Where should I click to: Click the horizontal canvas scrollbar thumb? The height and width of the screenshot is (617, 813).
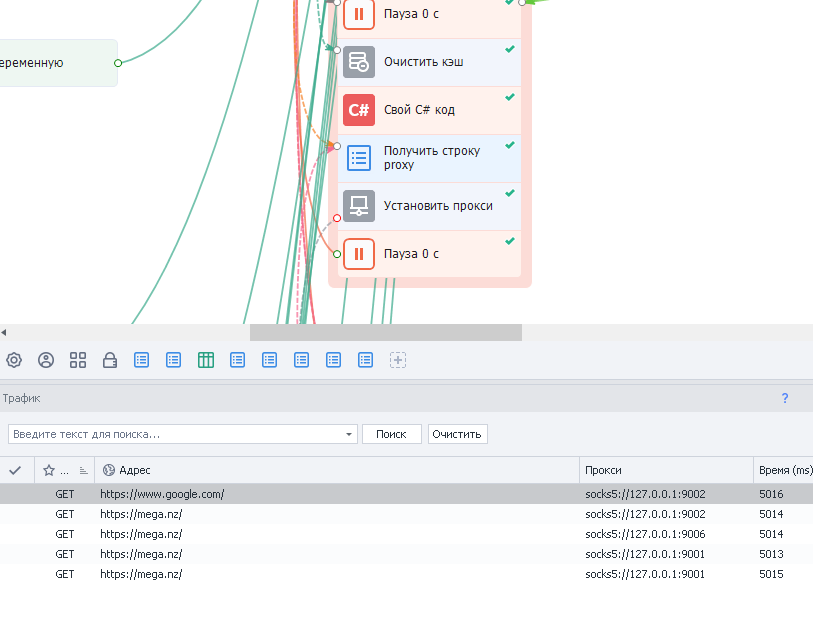(386, 332)
